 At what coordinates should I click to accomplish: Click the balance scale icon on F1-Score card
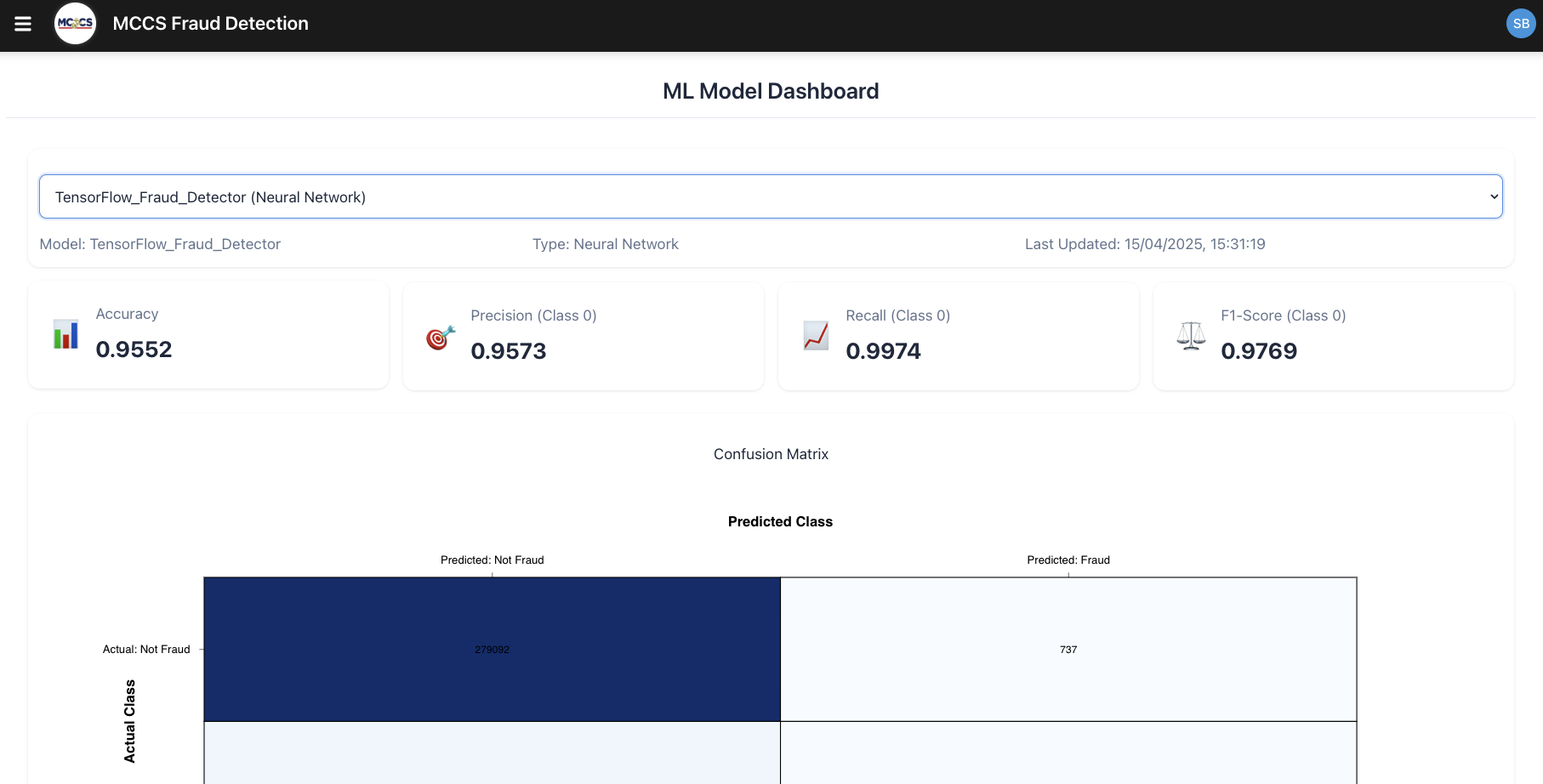[x=1190, y=335]
